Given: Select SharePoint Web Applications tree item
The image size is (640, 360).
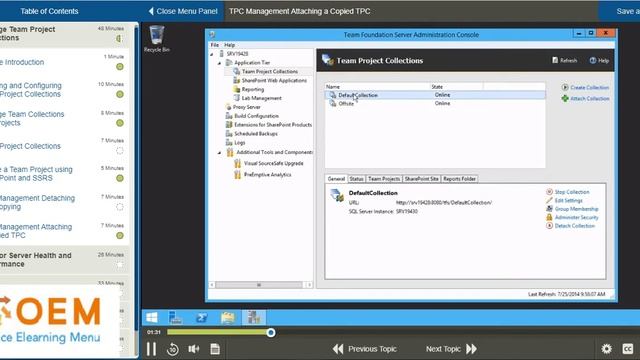Looking at the screenshot, I should [x=274, y=80].
